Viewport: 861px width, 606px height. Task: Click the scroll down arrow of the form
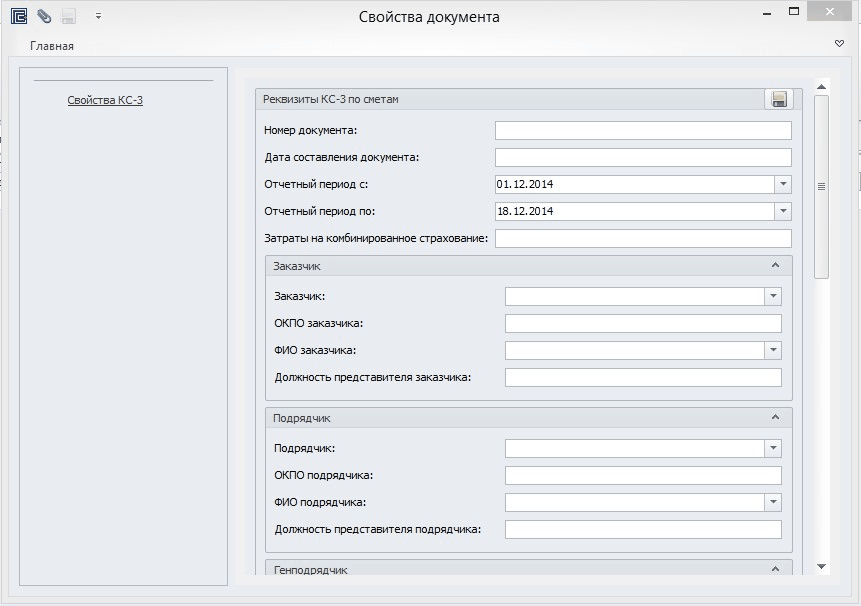pyautogui.click(x=822, y=567)
